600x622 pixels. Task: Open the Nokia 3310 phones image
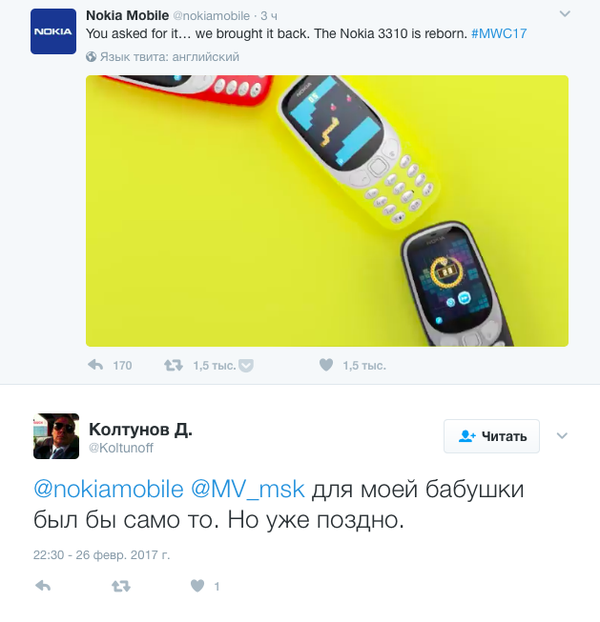327,211
